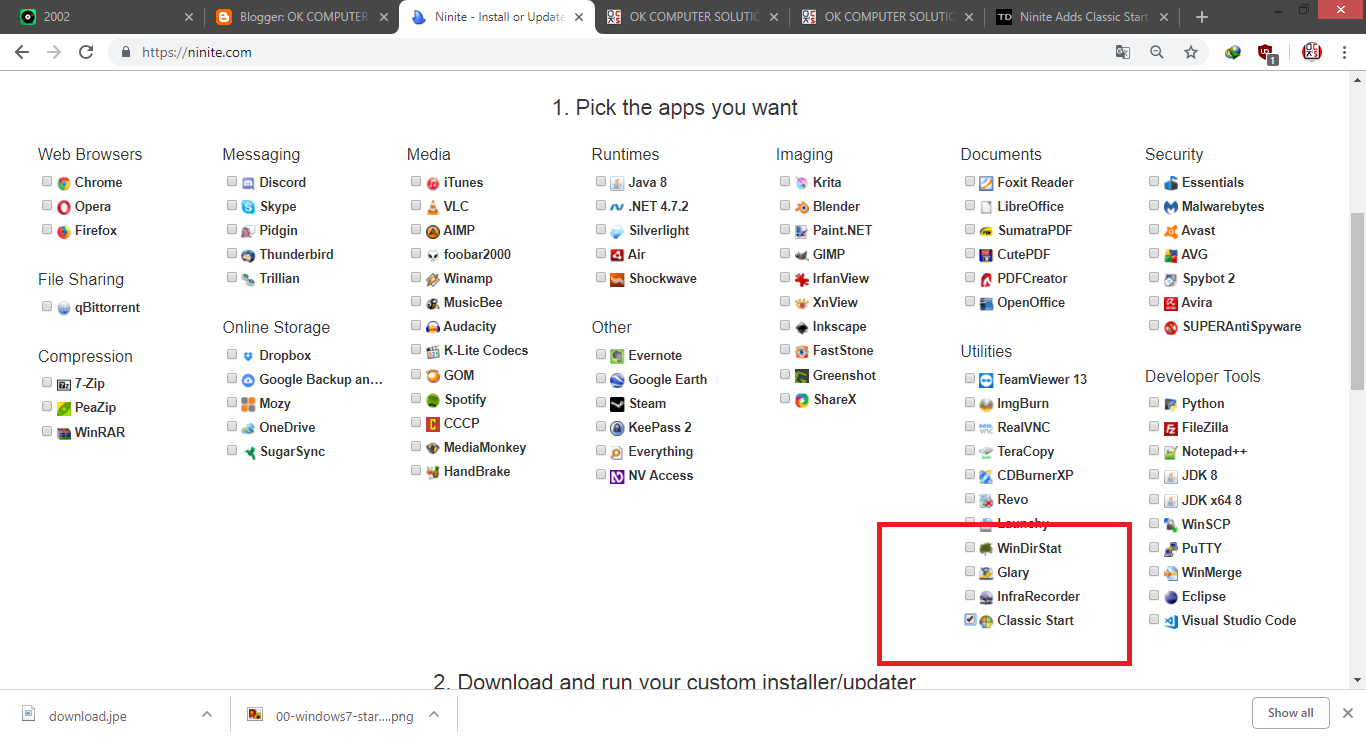Click the Eclipse label in Developer Tools

(x=1203, y=597)
